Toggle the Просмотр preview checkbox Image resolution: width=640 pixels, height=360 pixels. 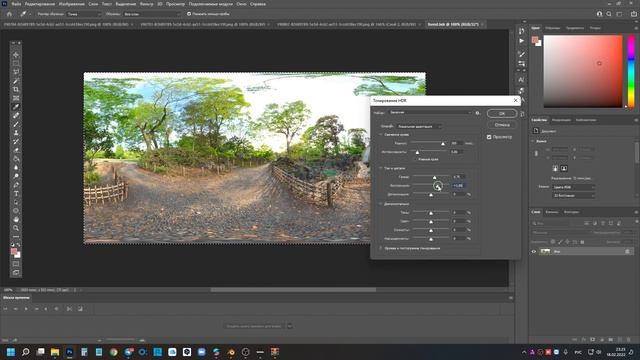(489, 137)
